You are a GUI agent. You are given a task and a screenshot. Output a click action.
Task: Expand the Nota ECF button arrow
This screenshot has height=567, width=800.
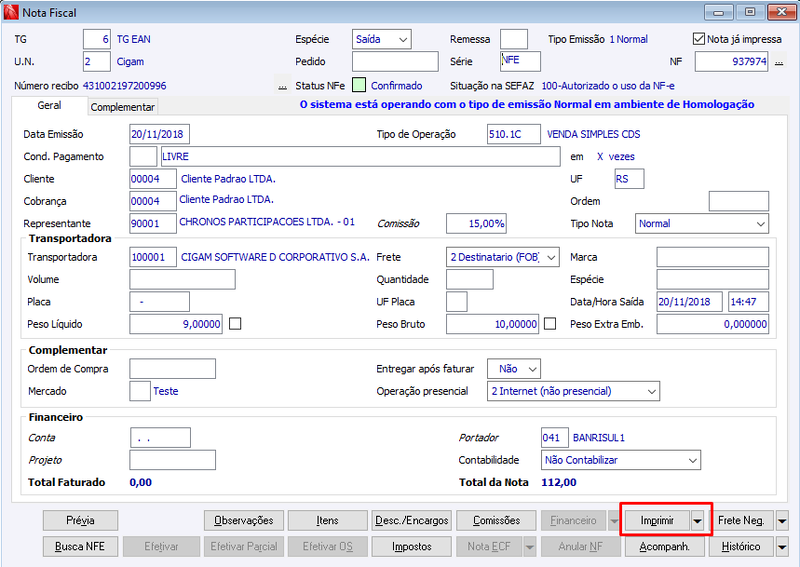tap(530, 547)
